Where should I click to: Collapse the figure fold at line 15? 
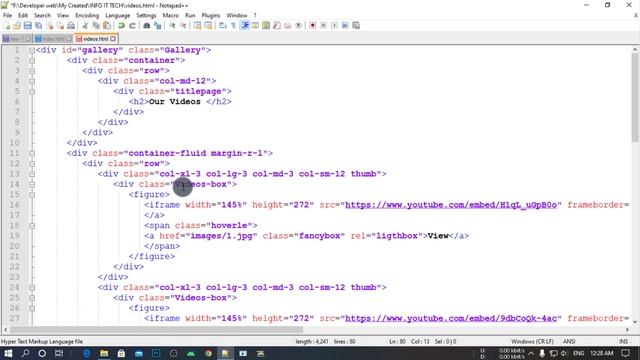coord(32,195)
